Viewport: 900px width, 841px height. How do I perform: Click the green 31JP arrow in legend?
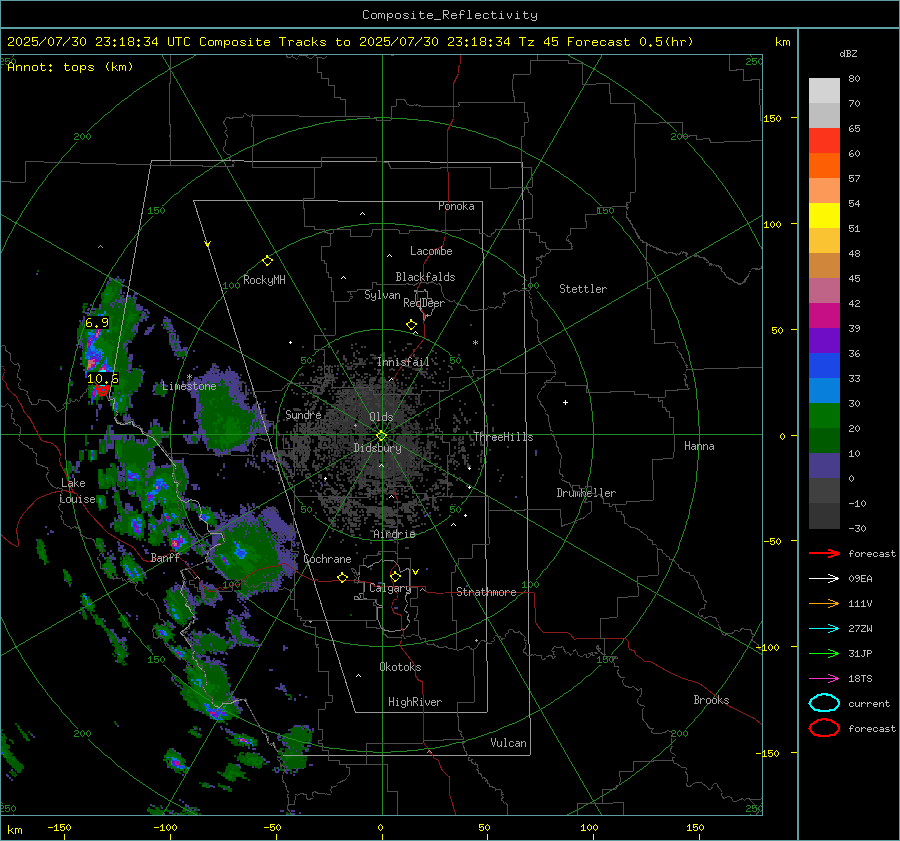point(824,653)
